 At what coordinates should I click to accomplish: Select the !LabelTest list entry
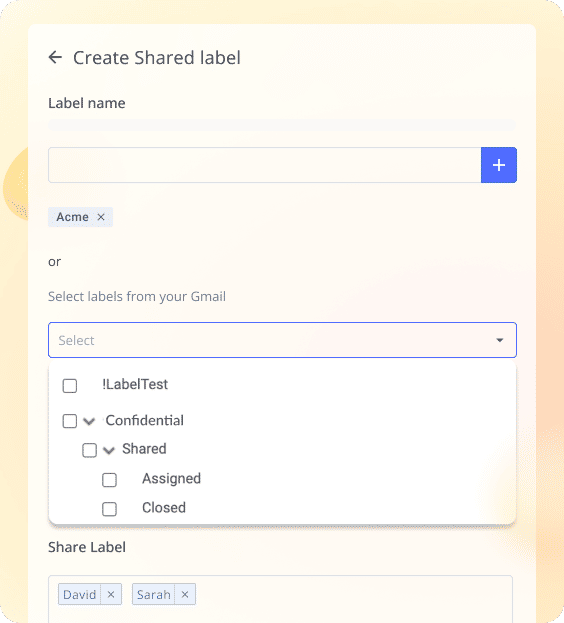point(135,384)
